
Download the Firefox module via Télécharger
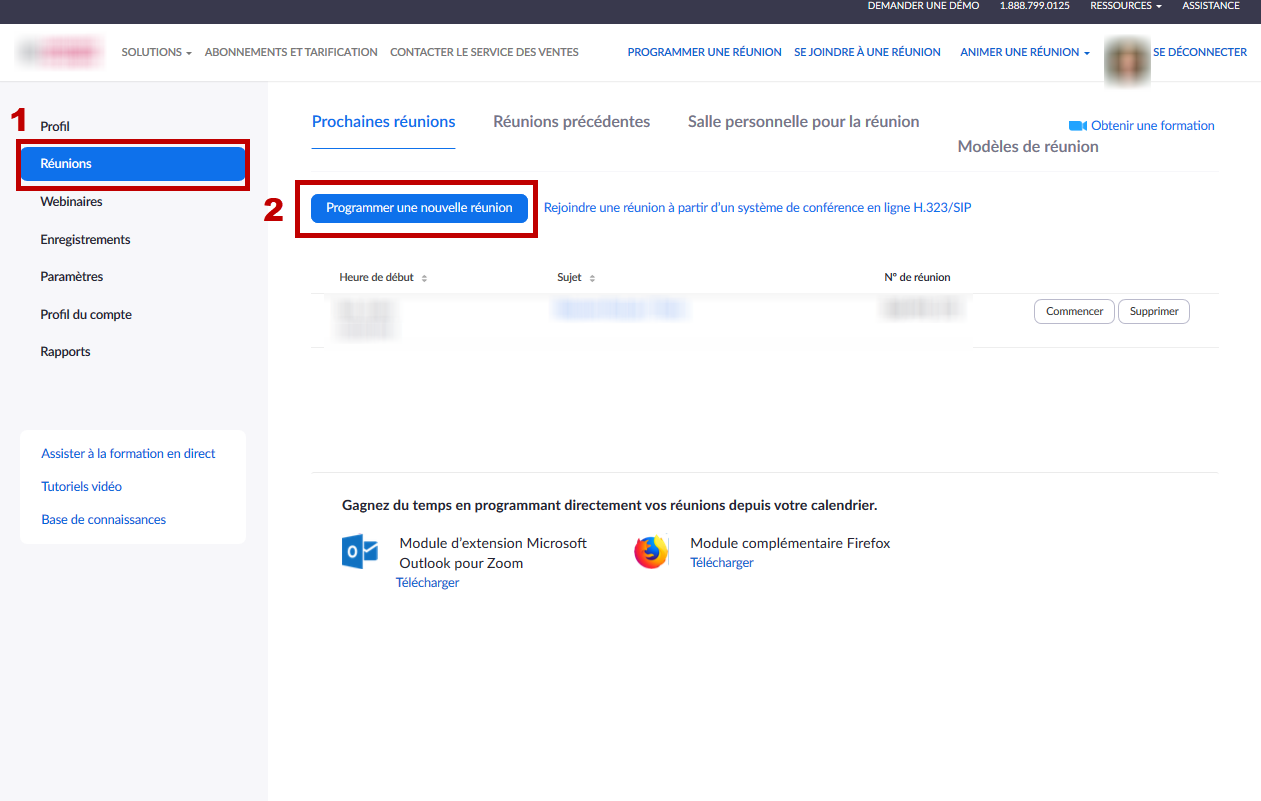tap(722, 563)
